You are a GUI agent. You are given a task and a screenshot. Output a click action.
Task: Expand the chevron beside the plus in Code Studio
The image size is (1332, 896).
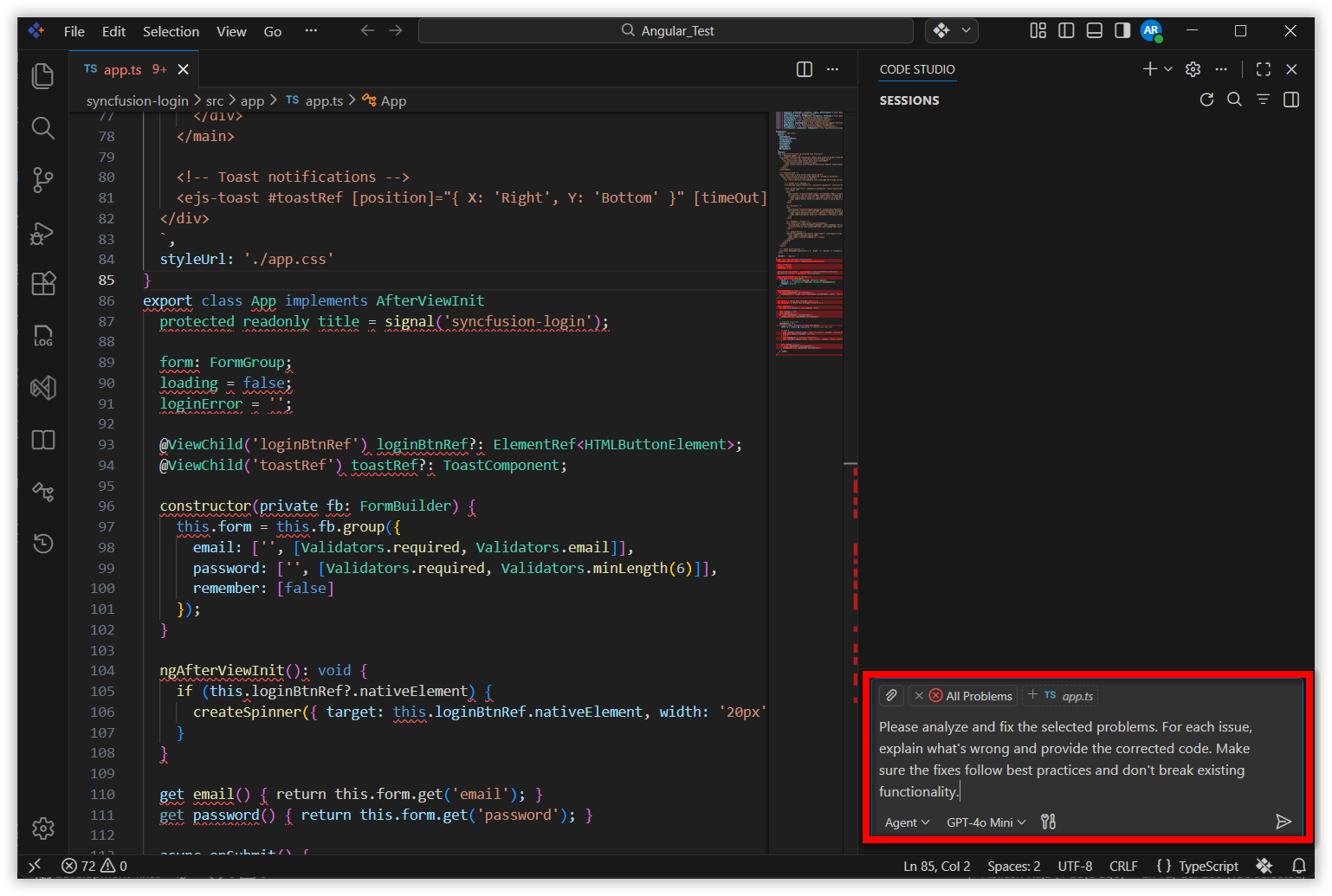tap(1166, 68)
